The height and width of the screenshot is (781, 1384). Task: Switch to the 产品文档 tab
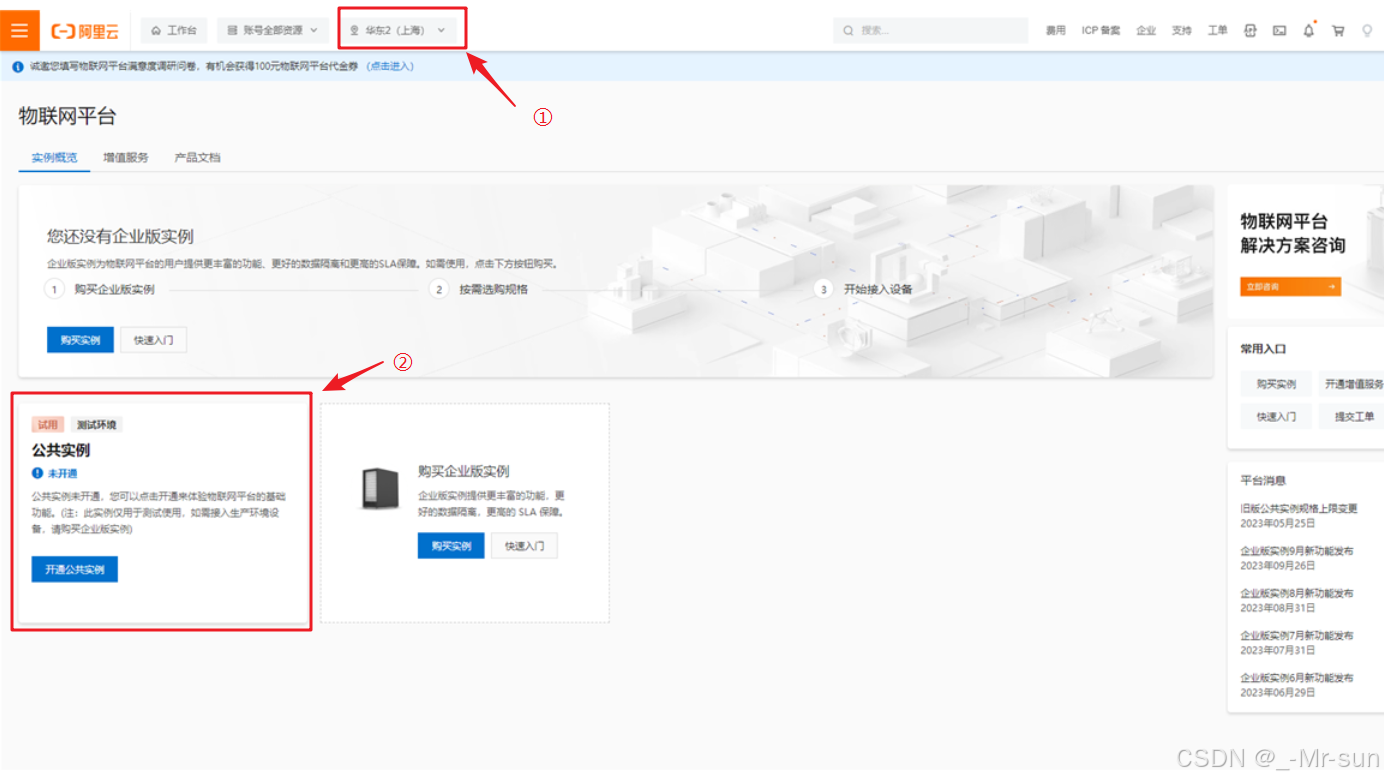tap(197, 158)
